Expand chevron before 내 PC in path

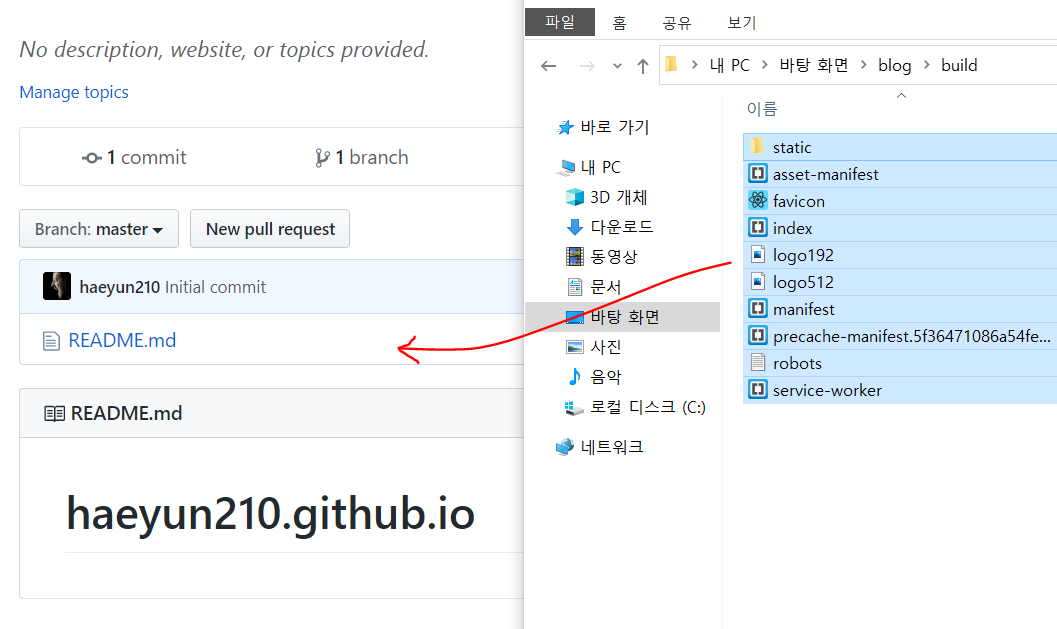pos(694,65)
